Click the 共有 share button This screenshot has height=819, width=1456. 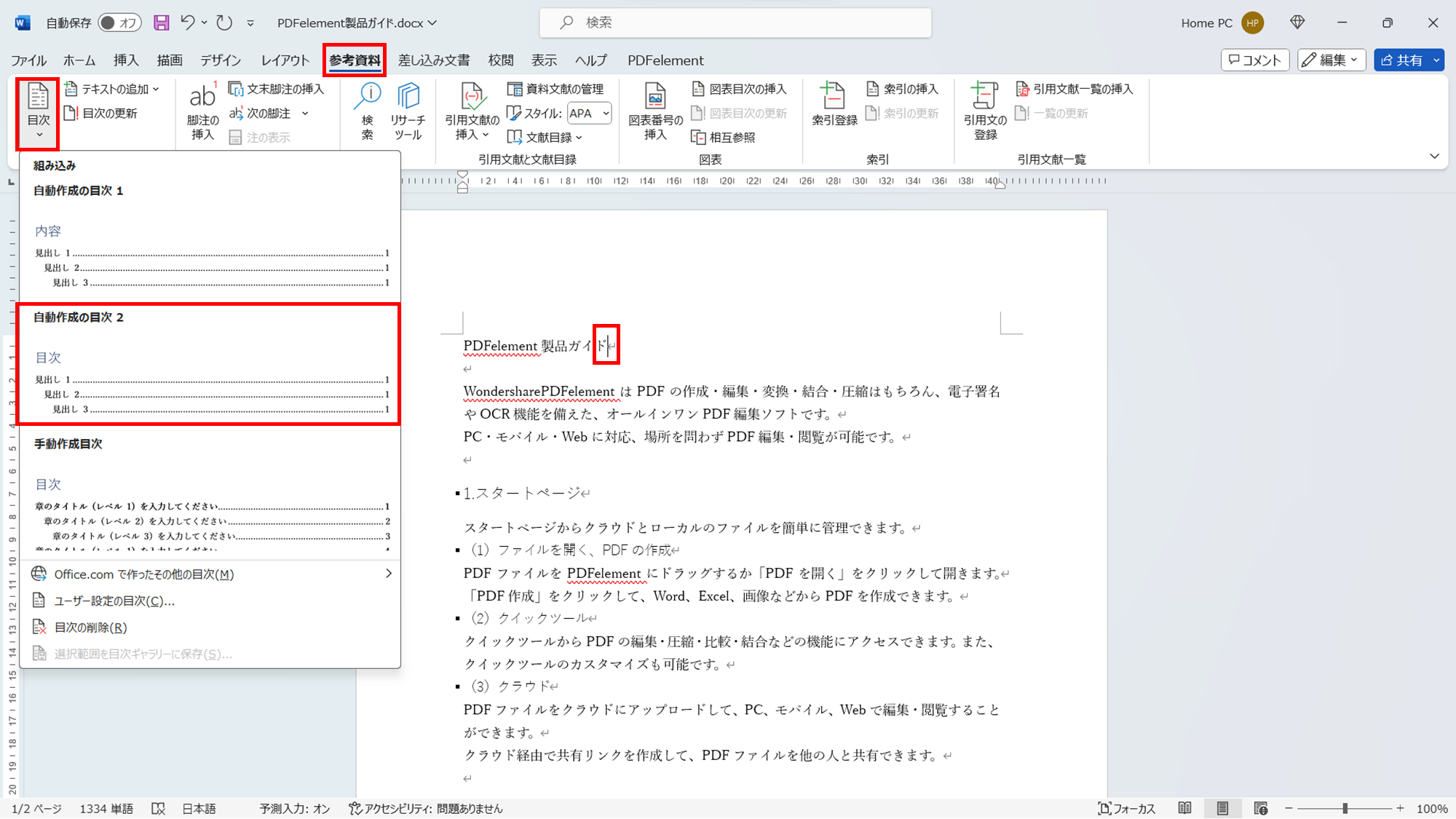tap(1401, 60)
